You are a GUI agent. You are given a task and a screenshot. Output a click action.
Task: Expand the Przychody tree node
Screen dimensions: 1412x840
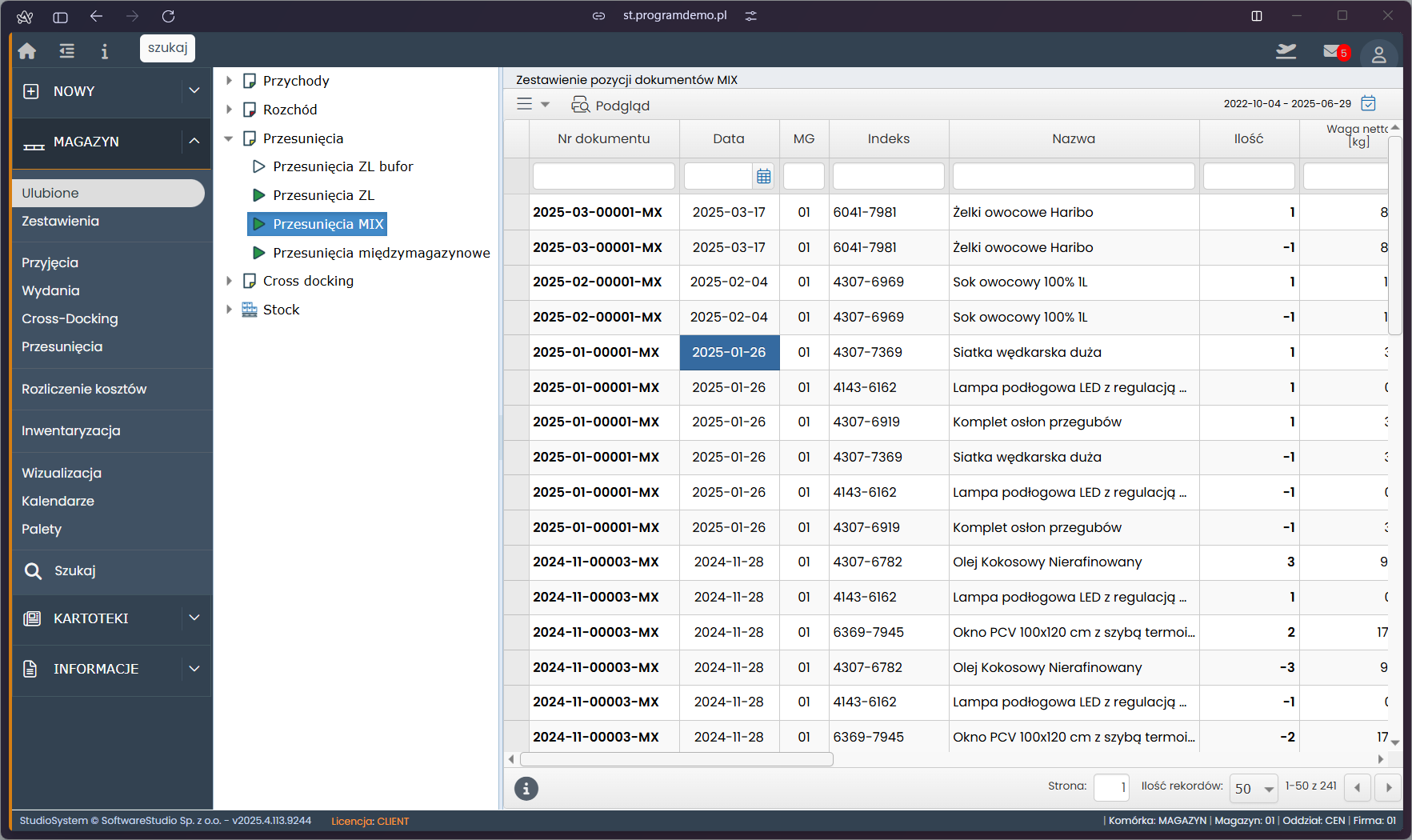[x=229, y=81]
